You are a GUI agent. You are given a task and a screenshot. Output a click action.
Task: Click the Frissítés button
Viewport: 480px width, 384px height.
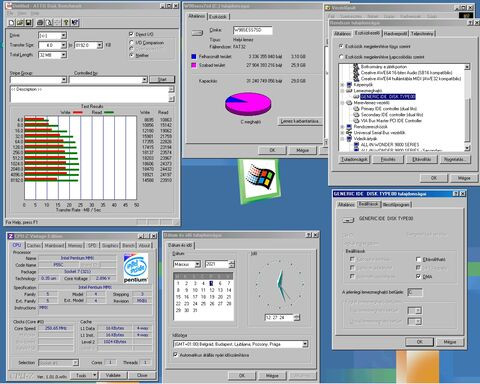pos(388,159)
